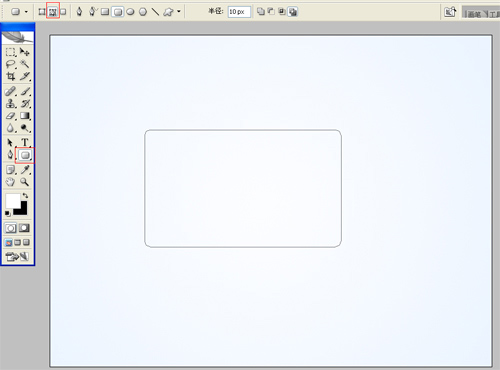Open the Brushes palette tab

(x=475, y=14)
